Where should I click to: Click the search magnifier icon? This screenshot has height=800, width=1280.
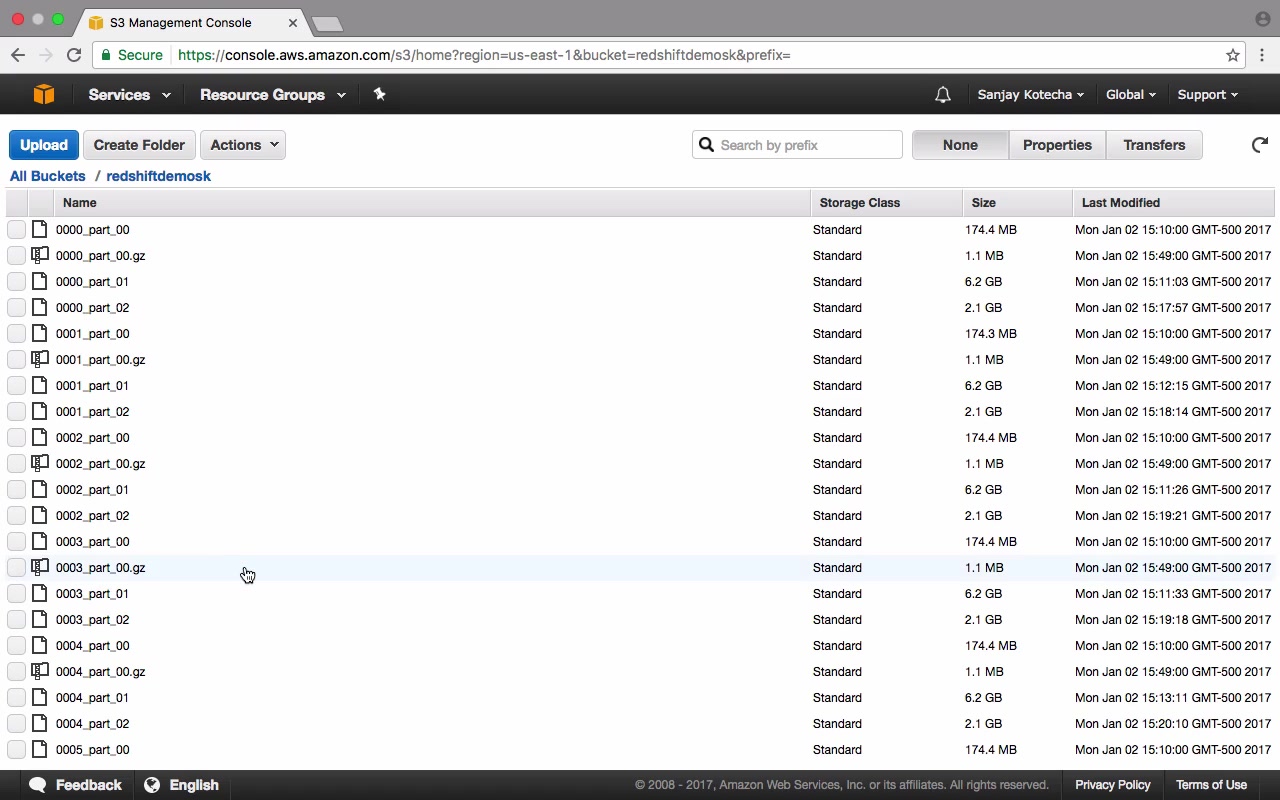click(x=706, y=145)
